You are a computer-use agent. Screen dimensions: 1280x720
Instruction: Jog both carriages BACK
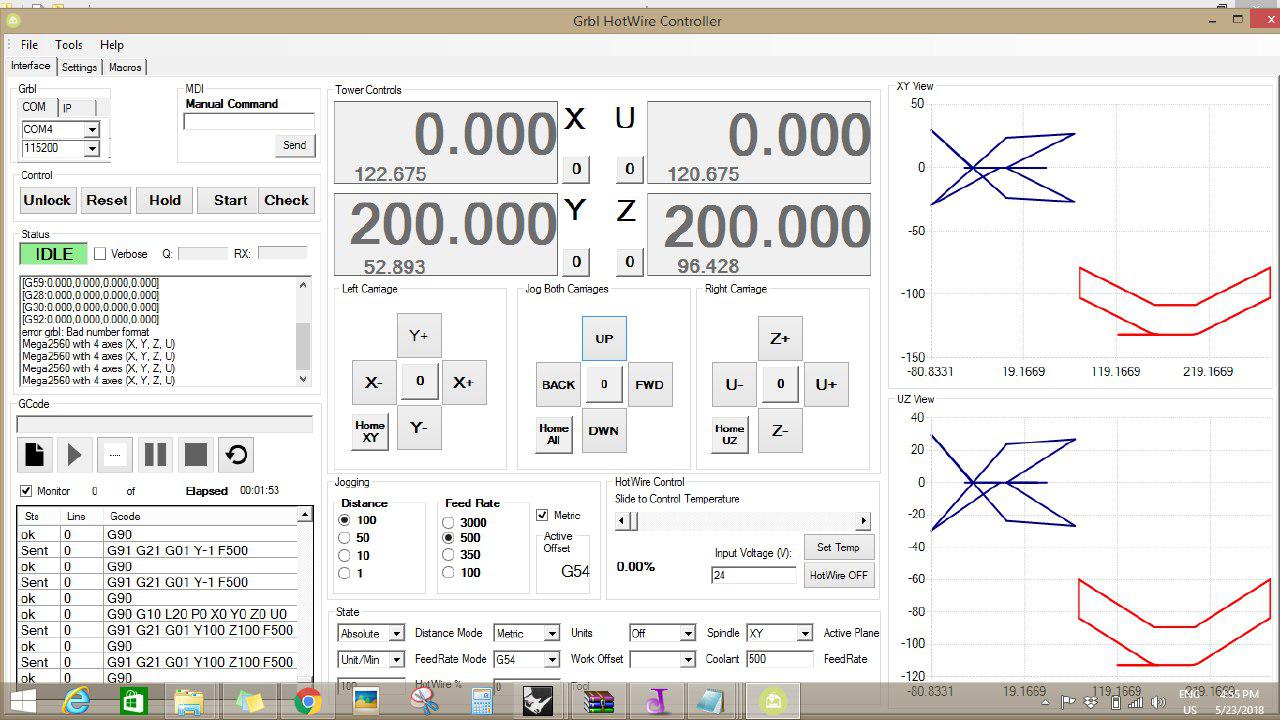pos(558,384)
